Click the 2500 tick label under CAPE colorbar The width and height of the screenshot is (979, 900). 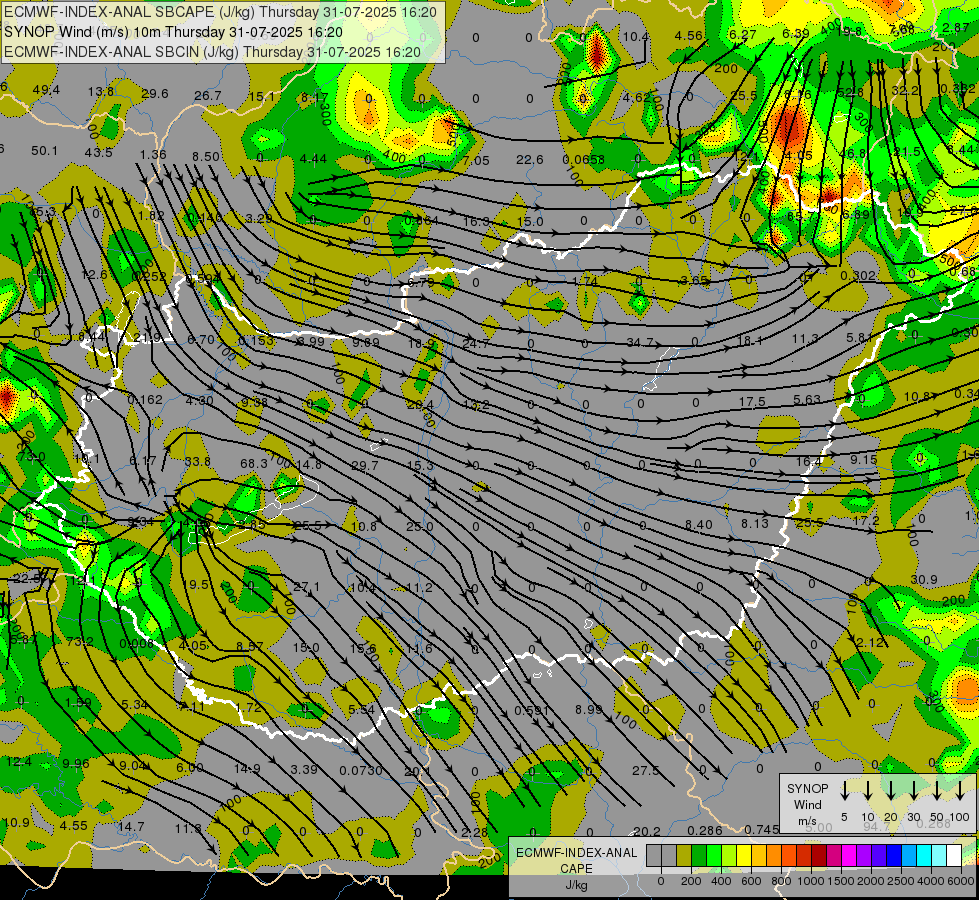click(x=900, y=881)
